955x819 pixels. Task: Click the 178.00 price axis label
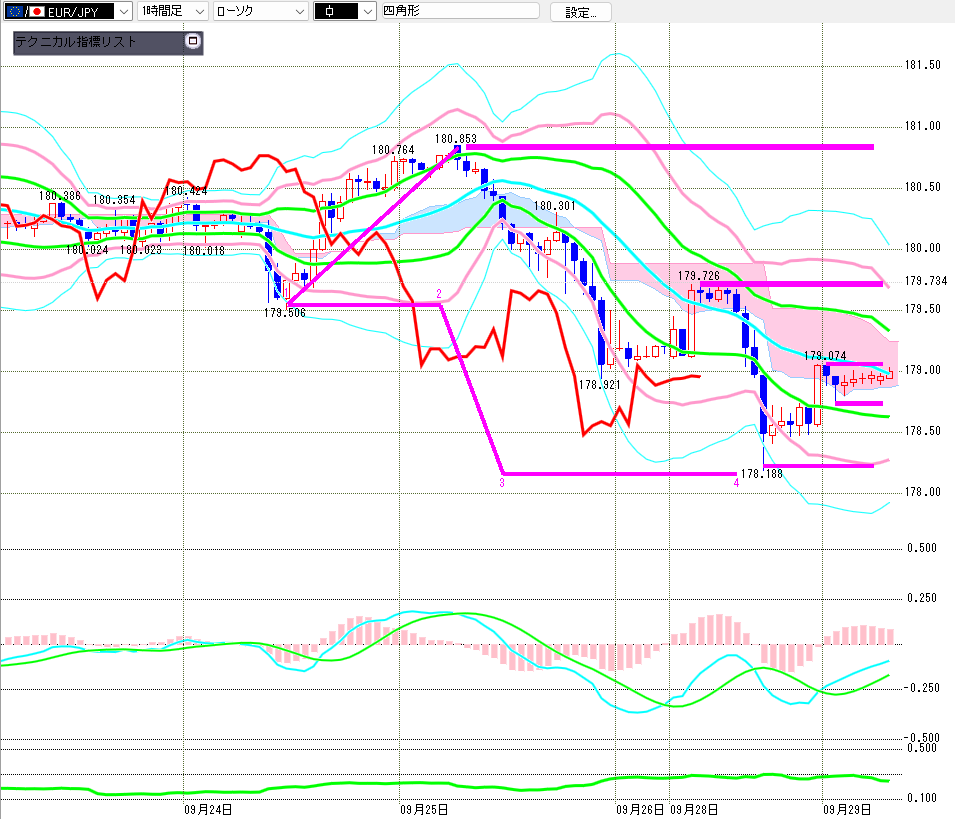tap(922, 491)
